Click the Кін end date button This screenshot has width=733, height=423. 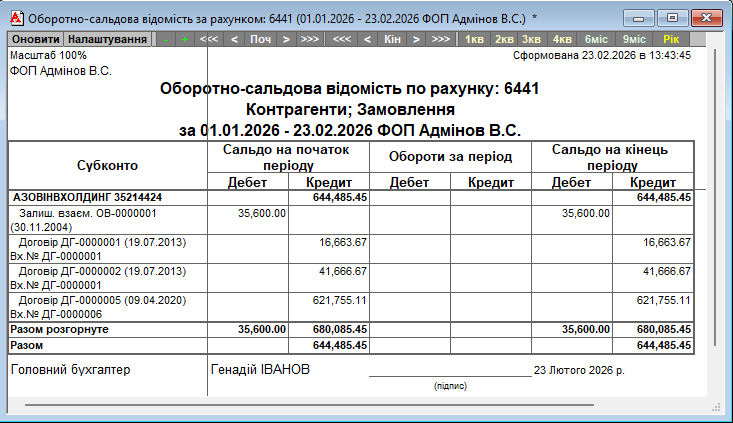click(x=391, y=39)
